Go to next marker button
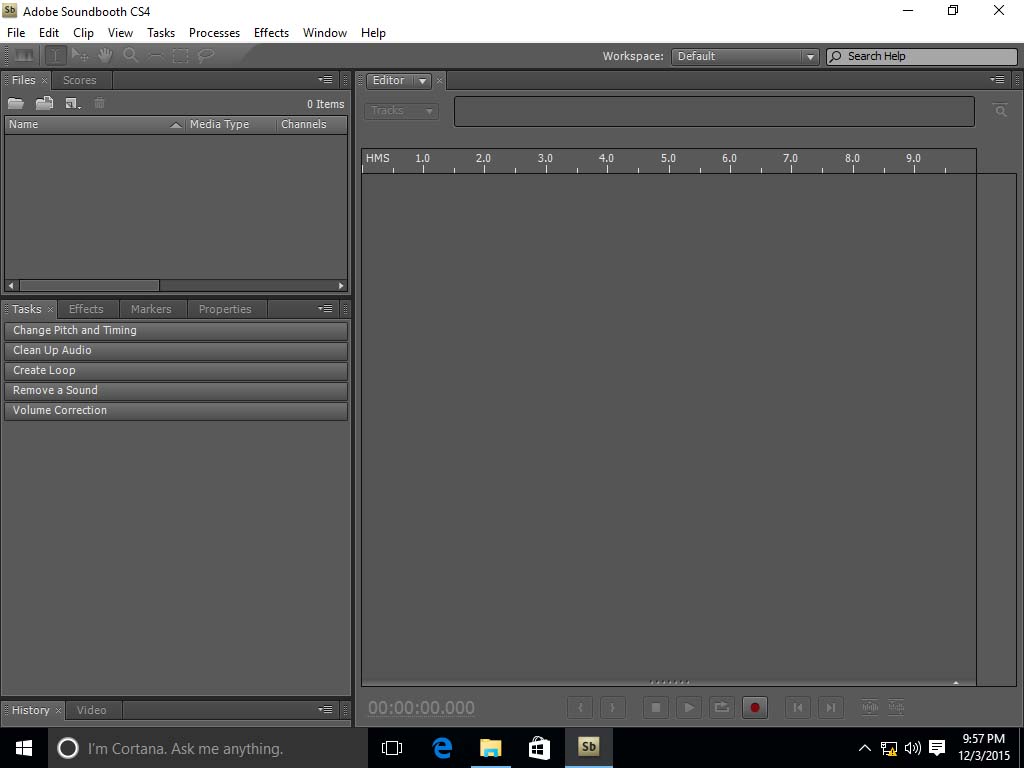Screen dimensions: 1024x768 [x=830, y=707]
